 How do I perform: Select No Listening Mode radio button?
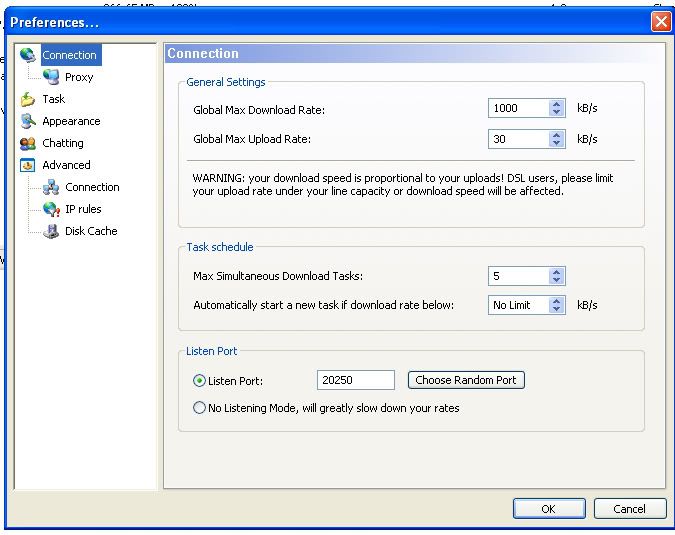tap(199, 408)
